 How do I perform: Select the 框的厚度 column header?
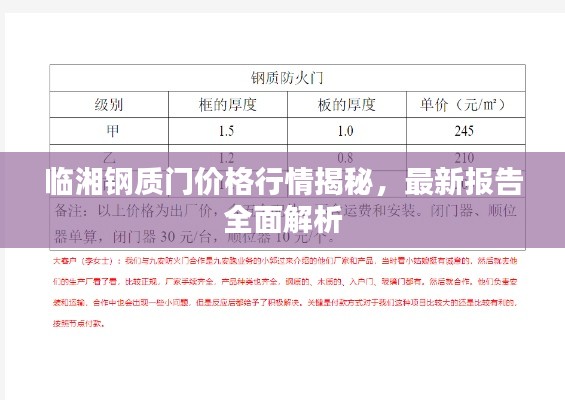click(227, 105)
